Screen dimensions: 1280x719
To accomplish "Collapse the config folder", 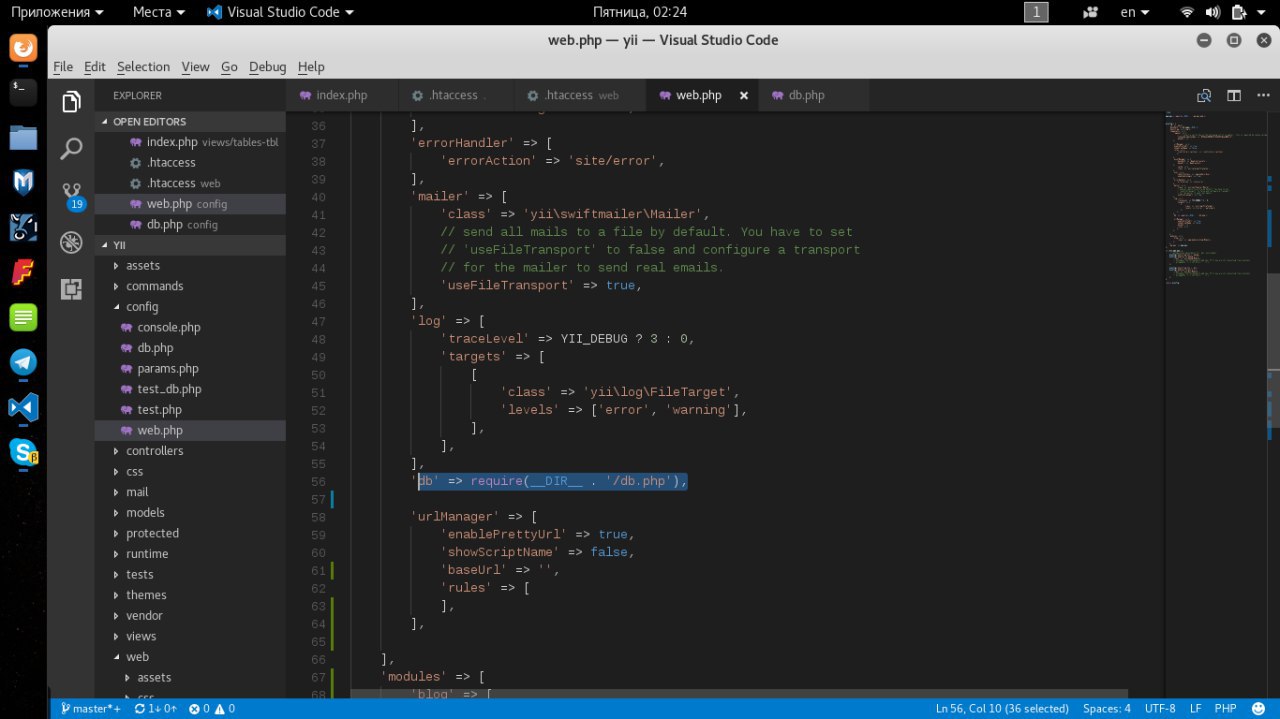I will 142,307.
